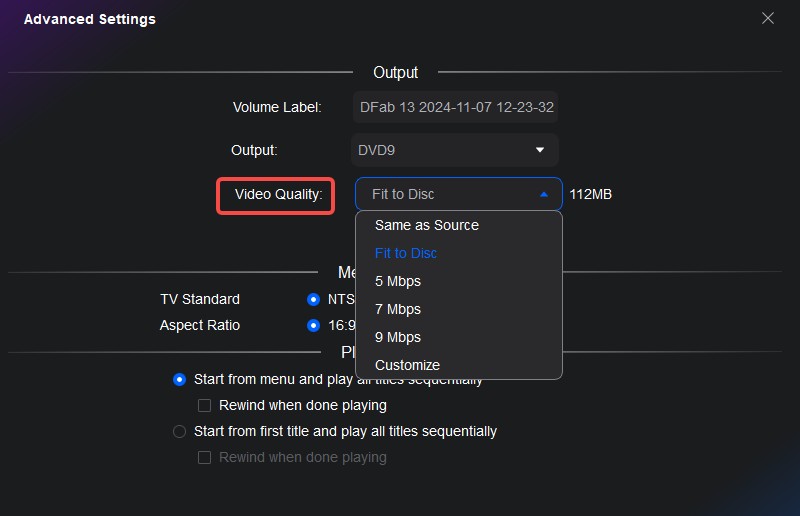Choose Fit to Disc in list
Screen dimensions: 800x516
[x=406, y=253]
